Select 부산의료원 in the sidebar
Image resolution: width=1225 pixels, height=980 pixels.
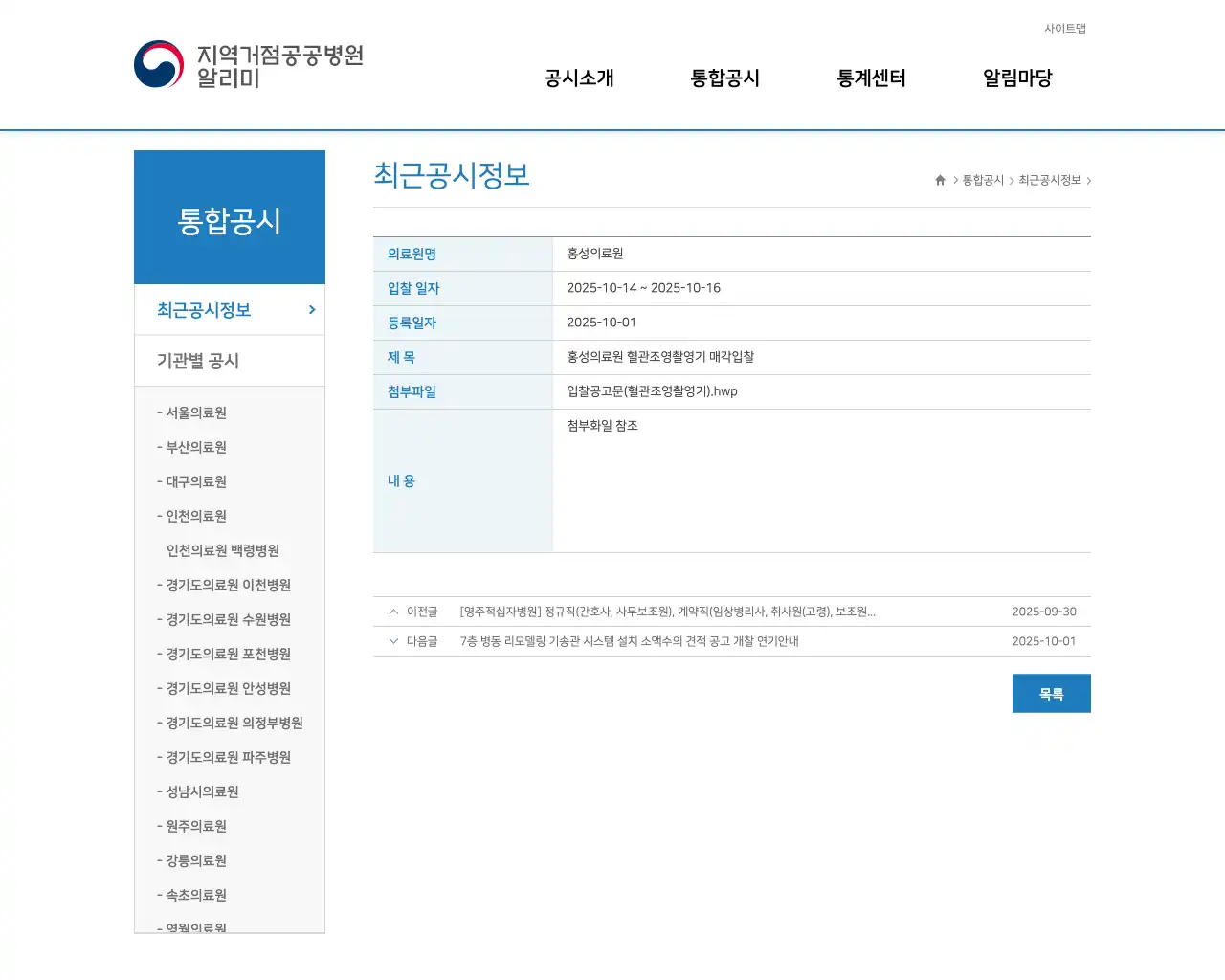195,447
